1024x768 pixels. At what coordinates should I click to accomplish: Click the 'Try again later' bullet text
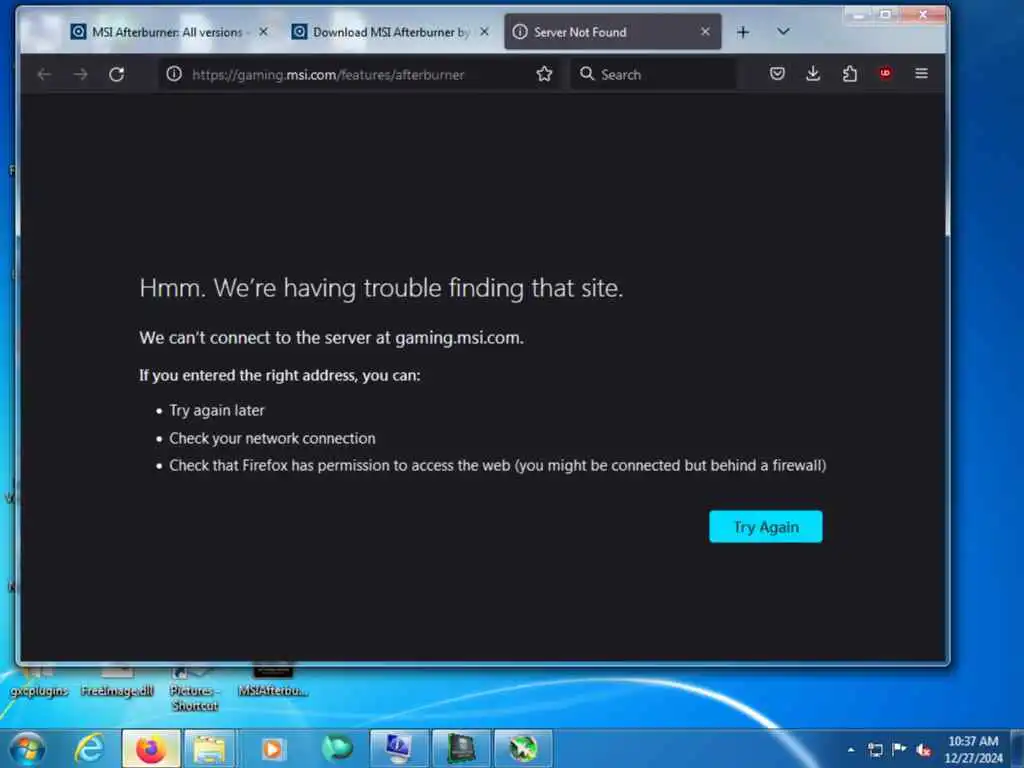click(217, 410)
